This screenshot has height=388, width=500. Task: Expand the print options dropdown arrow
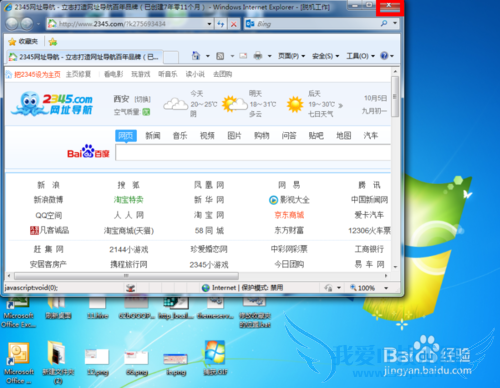tap(269, 56)
